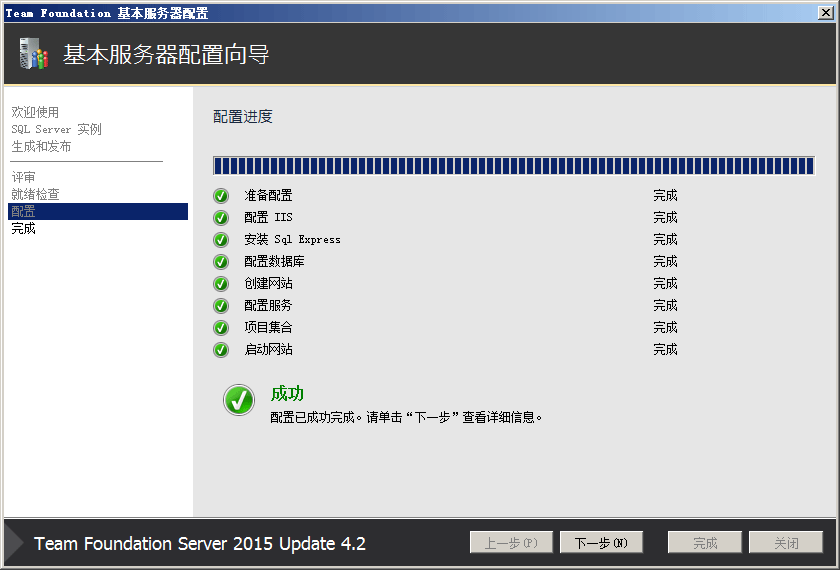Click the 创建网站 step label

pyautogui.click(x=268, y=283)
